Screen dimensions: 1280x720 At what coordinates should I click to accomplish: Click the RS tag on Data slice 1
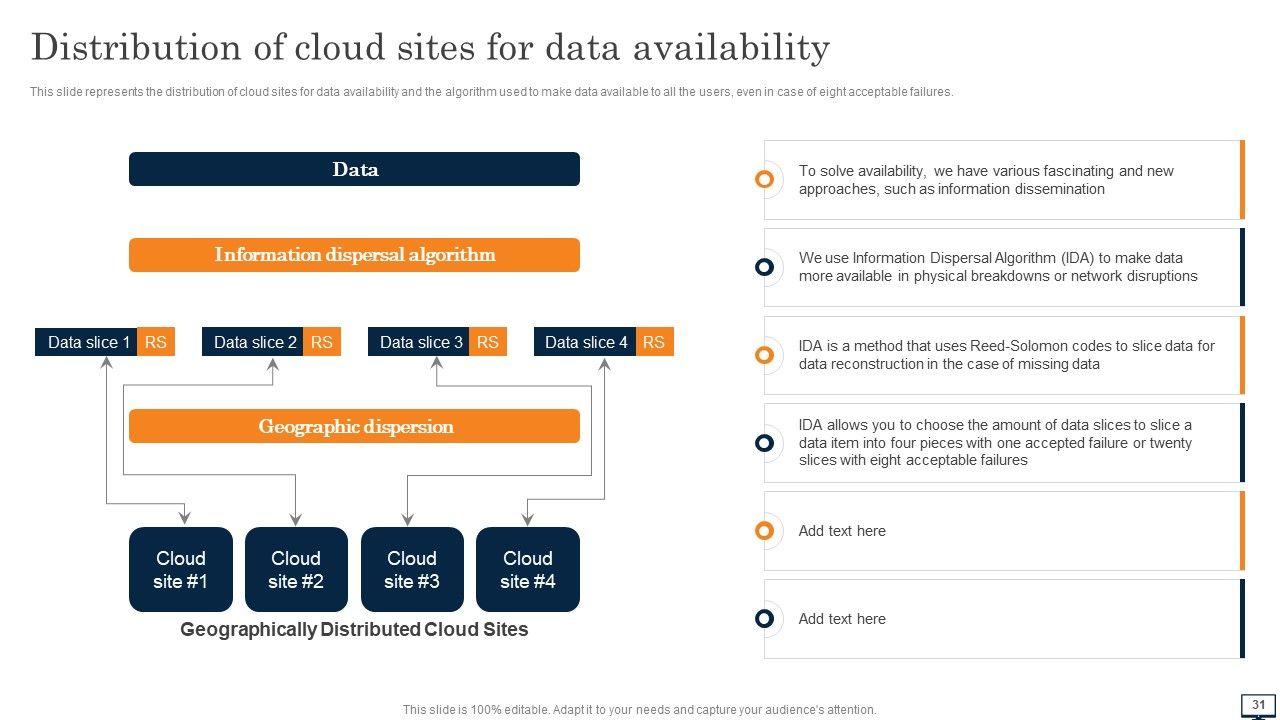click(155, 342)
